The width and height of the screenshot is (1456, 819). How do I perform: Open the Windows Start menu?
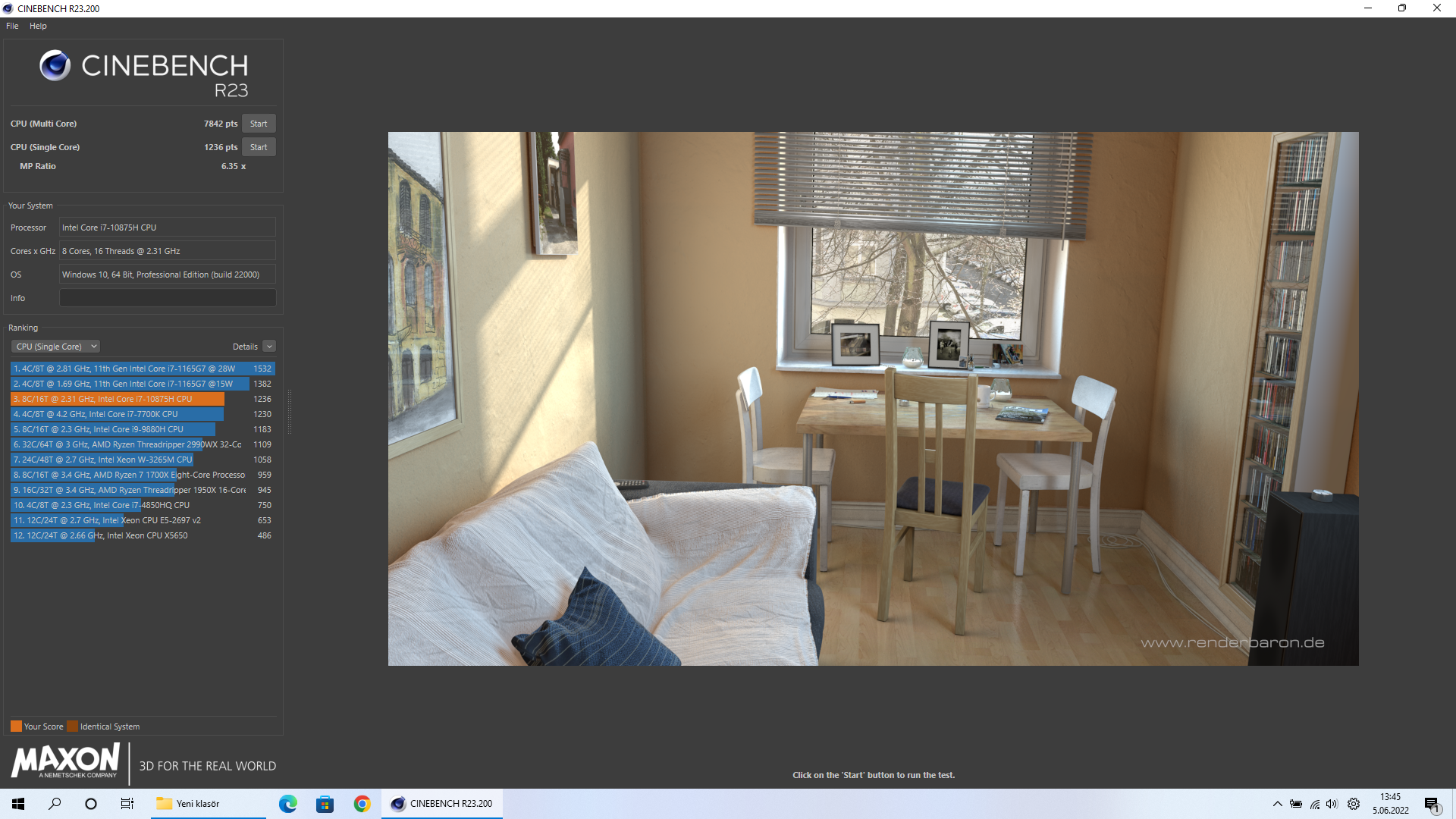click(18, 804)
